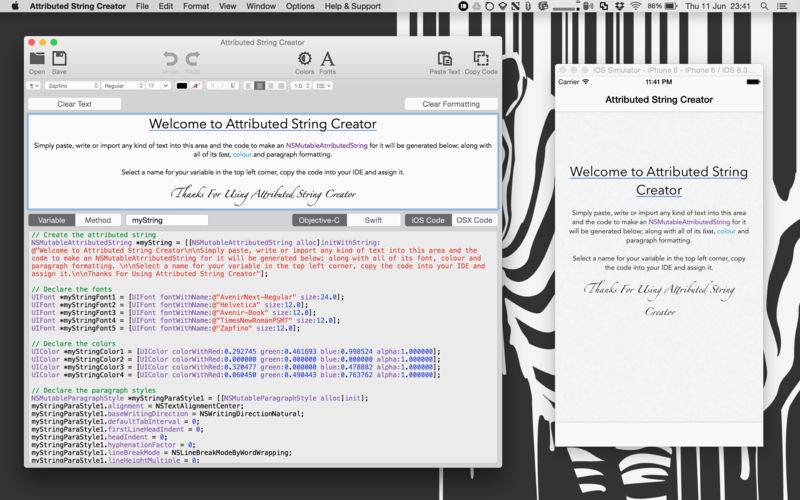
Task: Open the paragraph style dropdown in the format bar
Action: point(34,86)
